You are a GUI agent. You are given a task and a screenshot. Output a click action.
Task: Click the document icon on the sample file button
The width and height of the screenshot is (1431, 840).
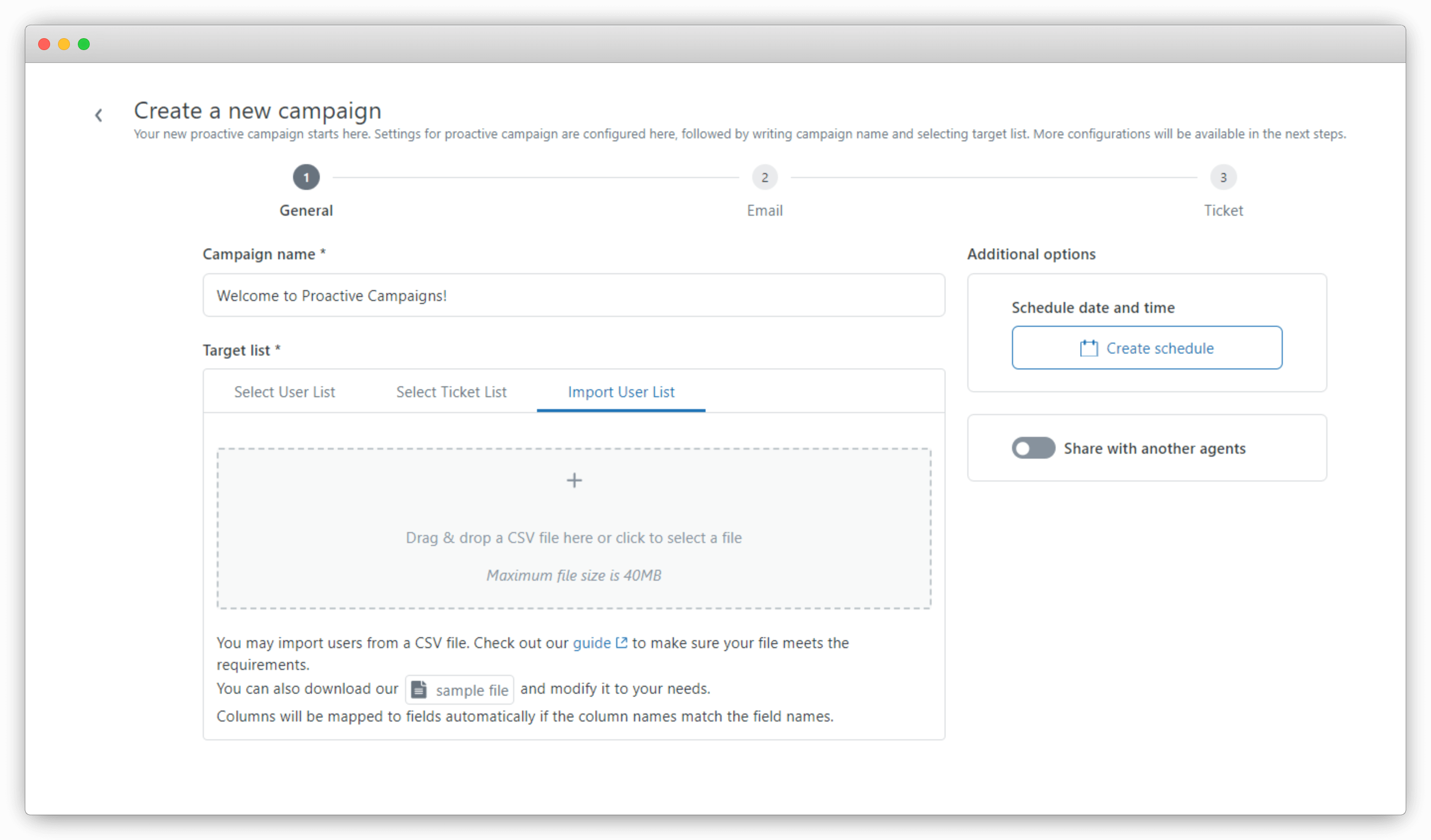pos(419,689)
